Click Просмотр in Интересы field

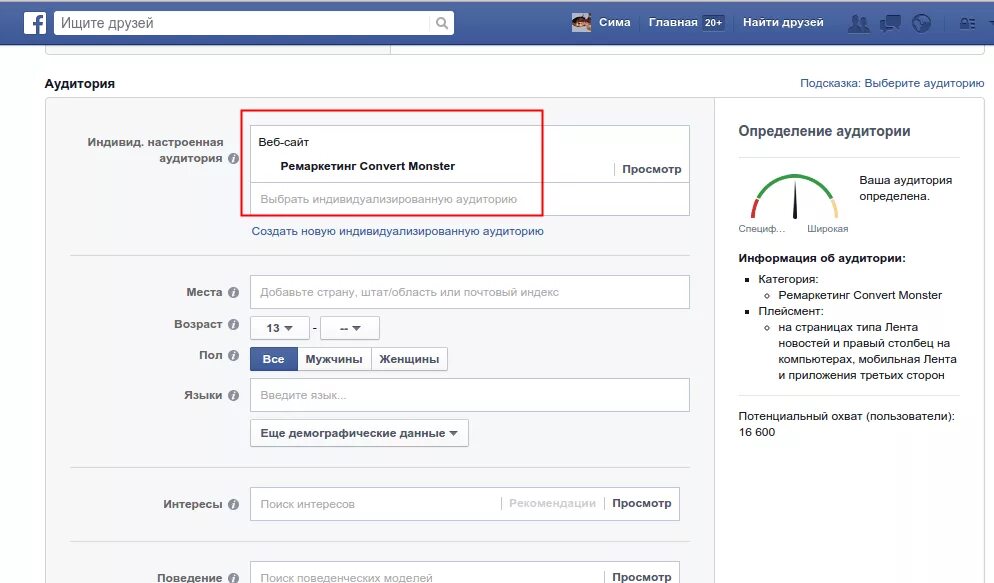pyautogui.click(x=642, y=503)
